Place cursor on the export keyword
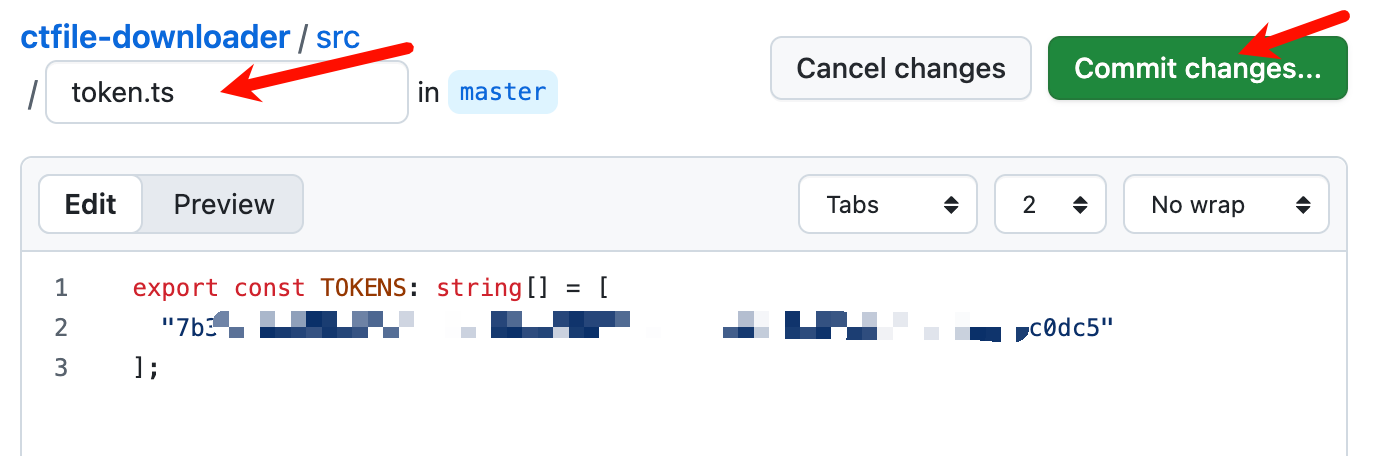Image resolution: width=1376 pixels, height=456 pixels. tap(175, 289)
